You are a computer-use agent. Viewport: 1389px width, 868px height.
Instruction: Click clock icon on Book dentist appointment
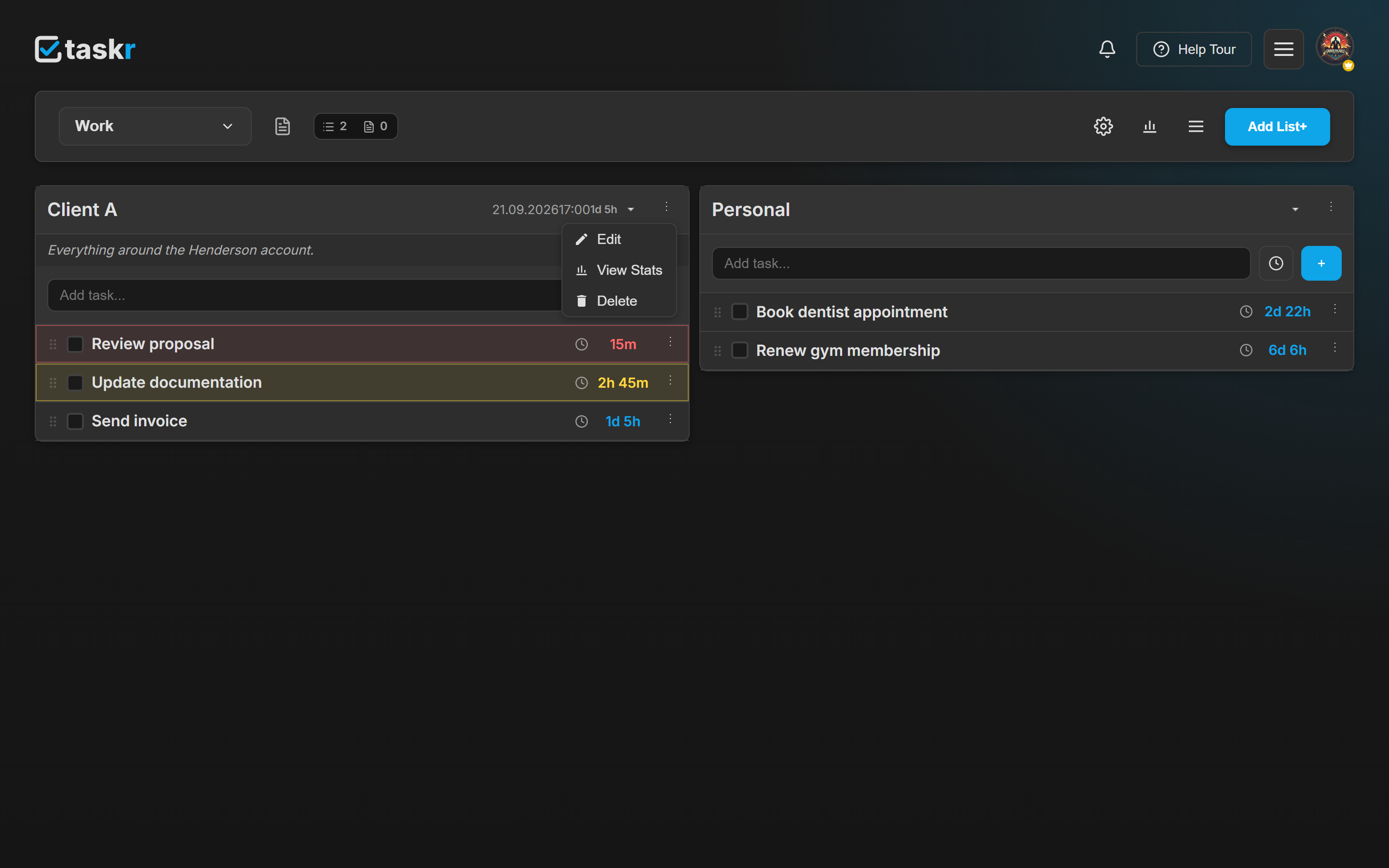[x=1246, y=312]
